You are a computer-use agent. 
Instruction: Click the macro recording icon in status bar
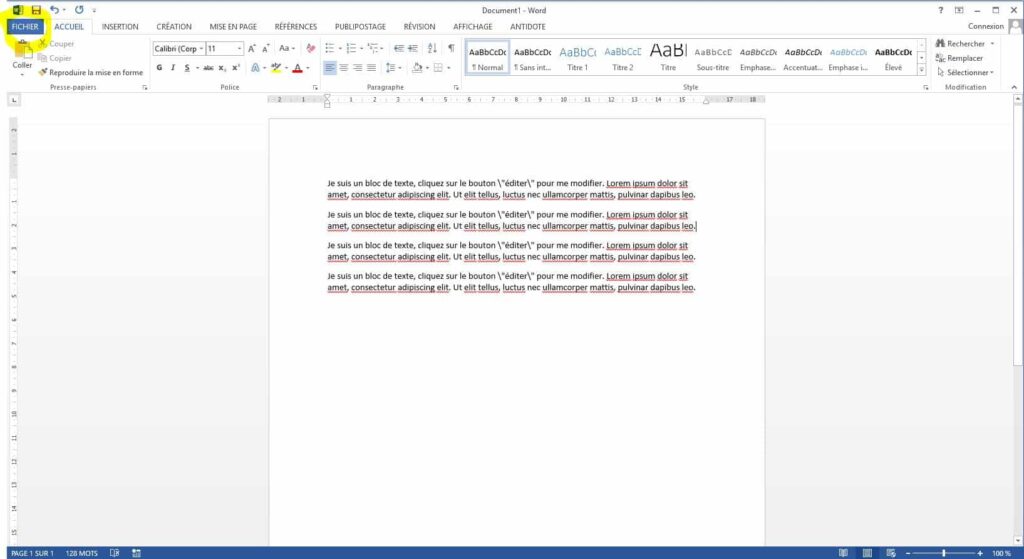(x=136, y=553)
